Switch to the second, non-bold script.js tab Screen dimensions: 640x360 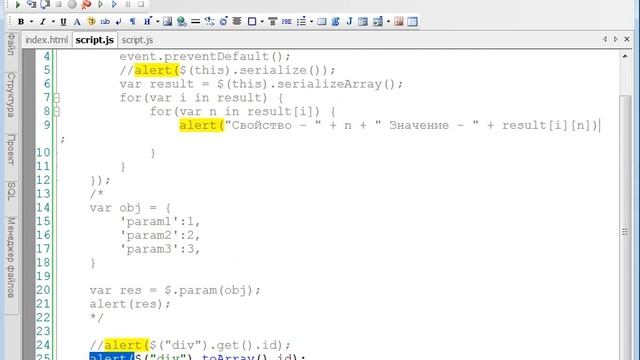click(x=137, y=40)
